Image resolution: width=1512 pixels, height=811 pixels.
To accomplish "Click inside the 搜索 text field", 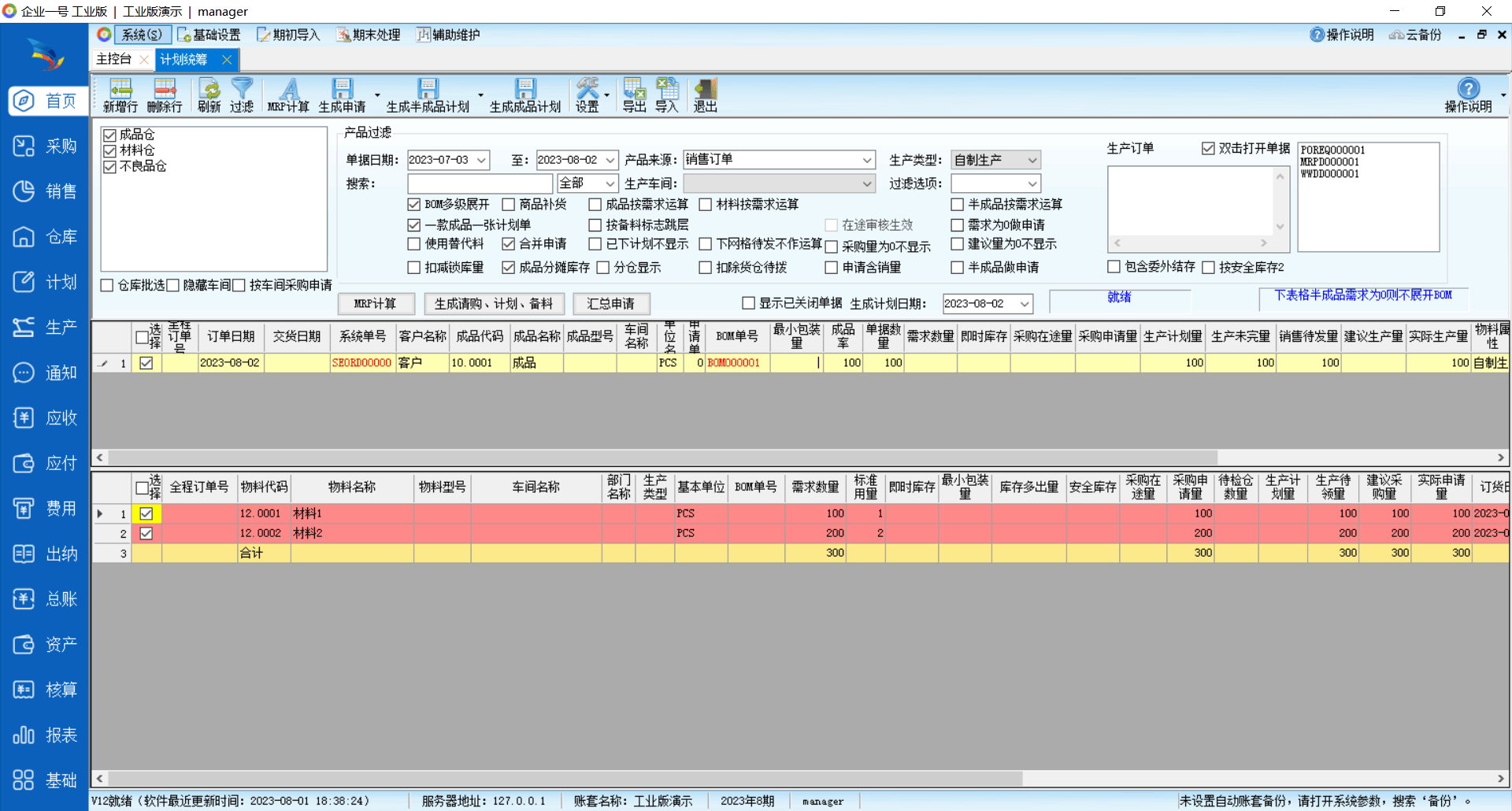I will (x=480, y=183).
